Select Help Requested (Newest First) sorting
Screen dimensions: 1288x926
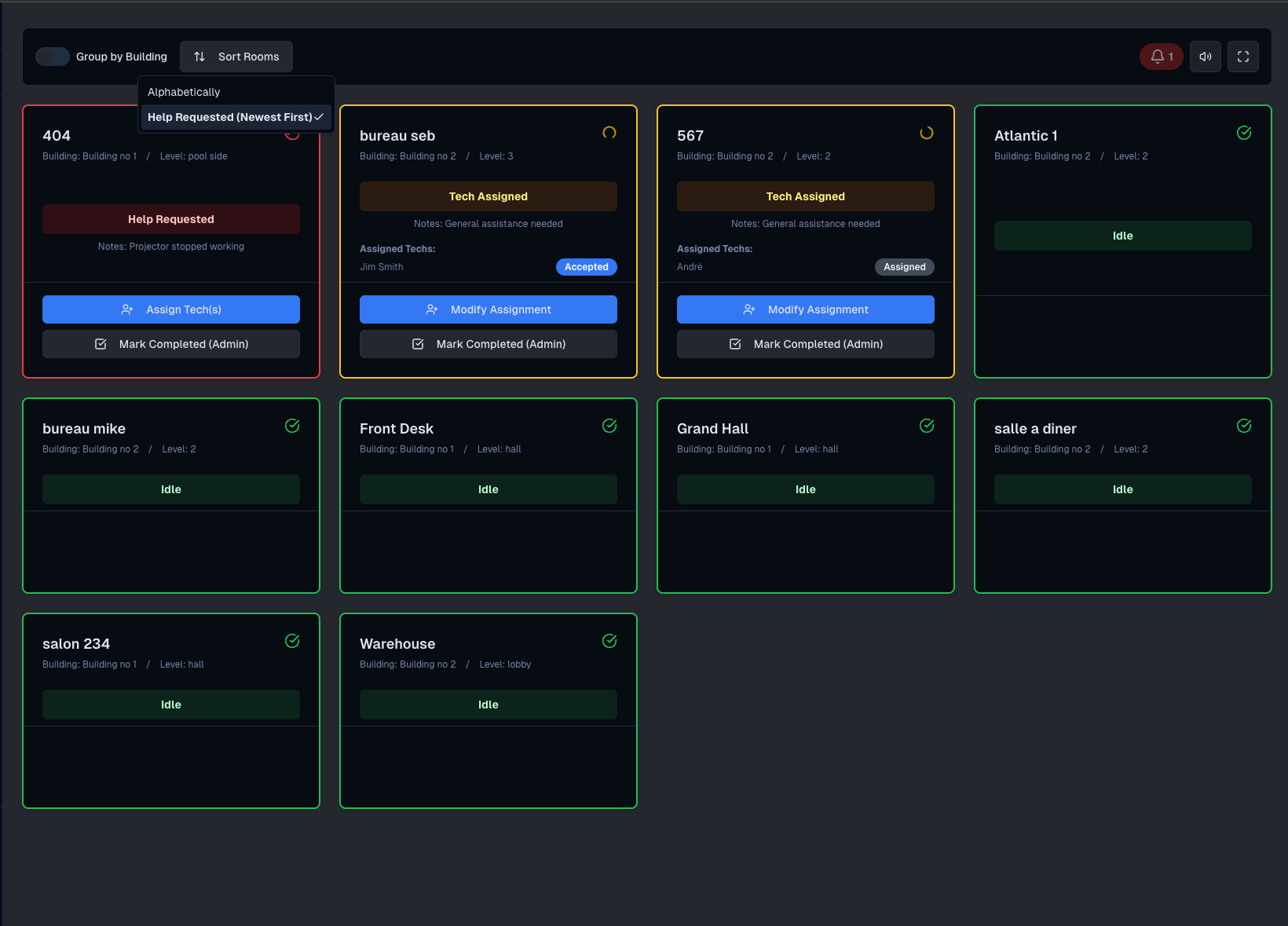230,117
